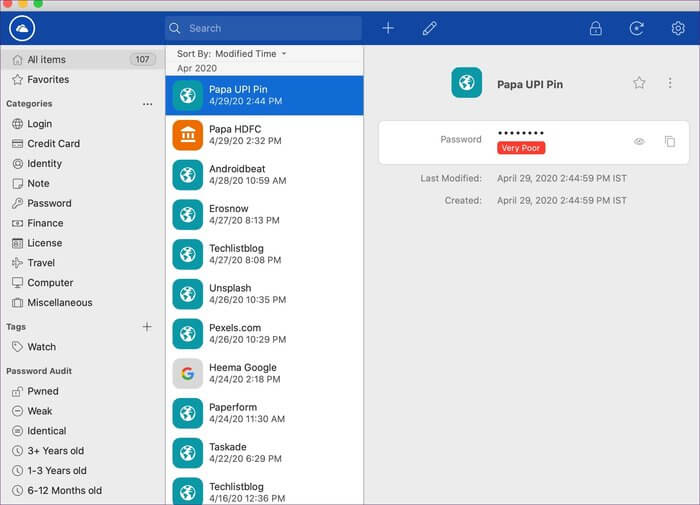Image resolution: width=700 pixels, height=505 pixels.
Task: Open Pwned password audit
Action: click(x=81, y=391)
